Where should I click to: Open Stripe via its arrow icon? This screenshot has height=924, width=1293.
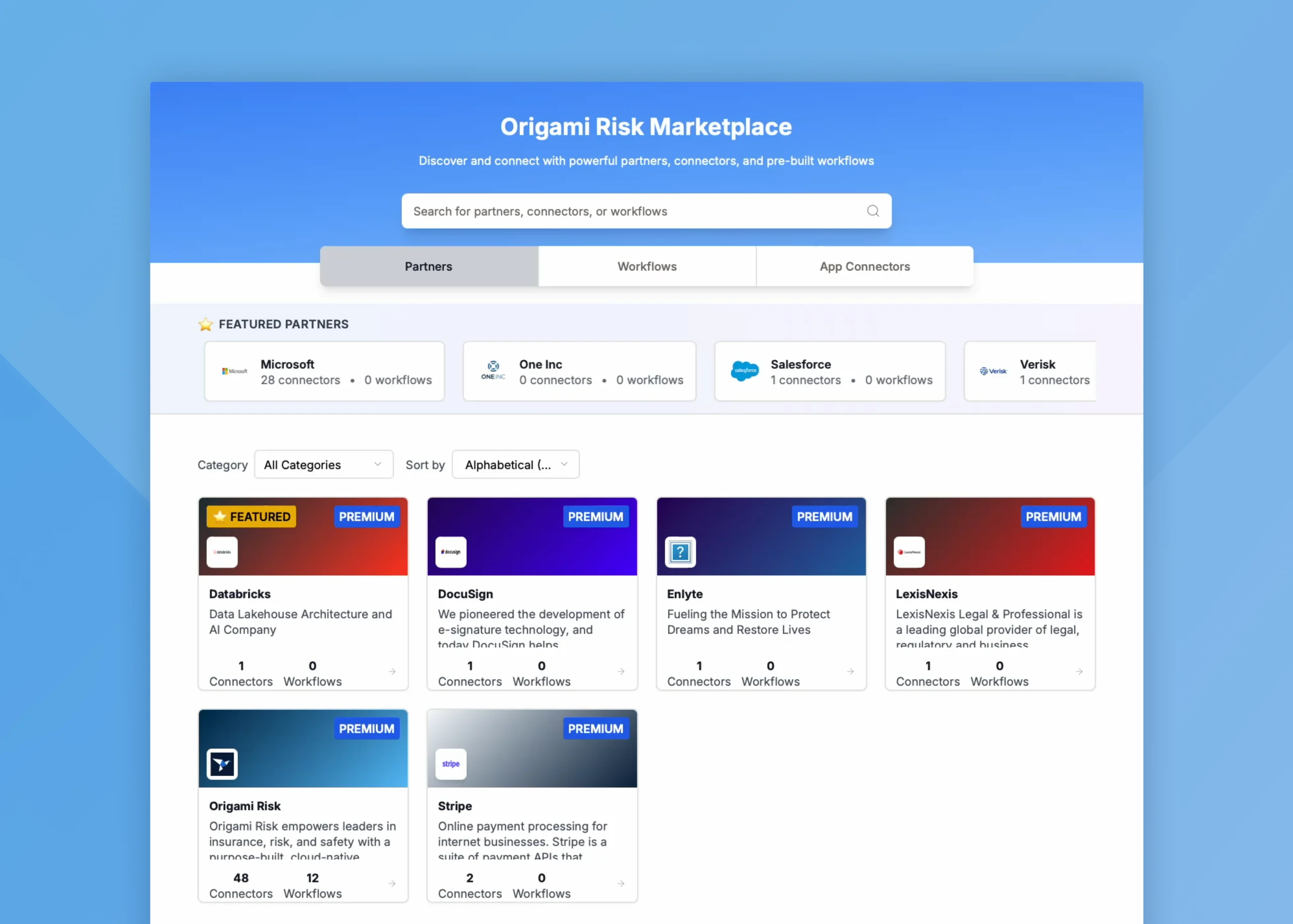pyautogui.click(x=621, y=884)
